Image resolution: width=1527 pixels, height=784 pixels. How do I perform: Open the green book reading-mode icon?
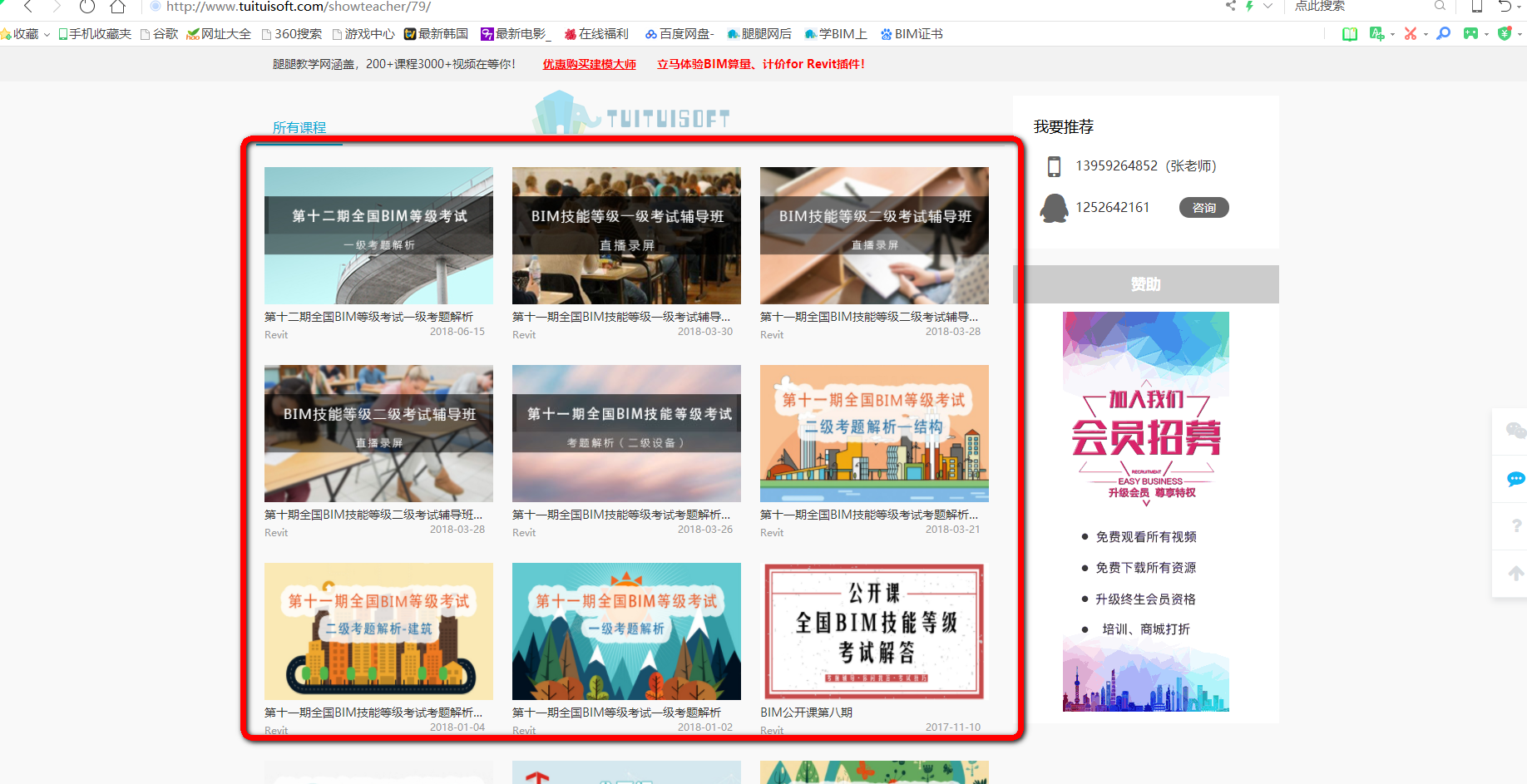coord(1350,34)
